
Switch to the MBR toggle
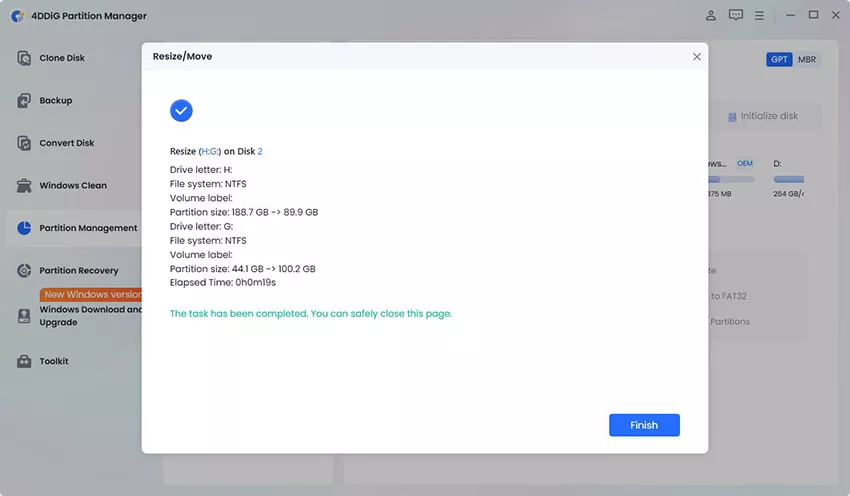click(x=807, y=60)
